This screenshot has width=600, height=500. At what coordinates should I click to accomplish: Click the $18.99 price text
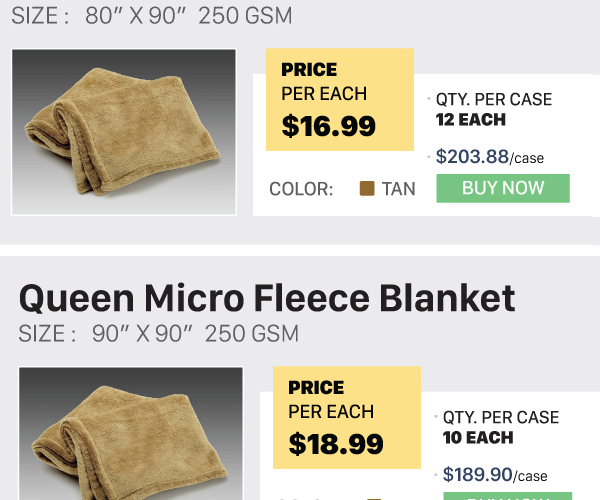336,444
